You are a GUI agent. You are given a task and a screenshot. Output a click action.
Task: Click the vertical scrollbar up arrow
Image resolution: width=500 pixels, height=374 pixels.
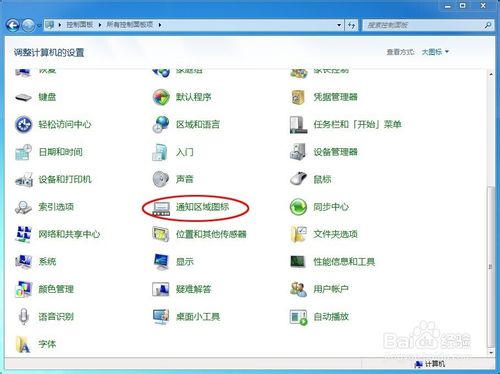coord(491,74)
